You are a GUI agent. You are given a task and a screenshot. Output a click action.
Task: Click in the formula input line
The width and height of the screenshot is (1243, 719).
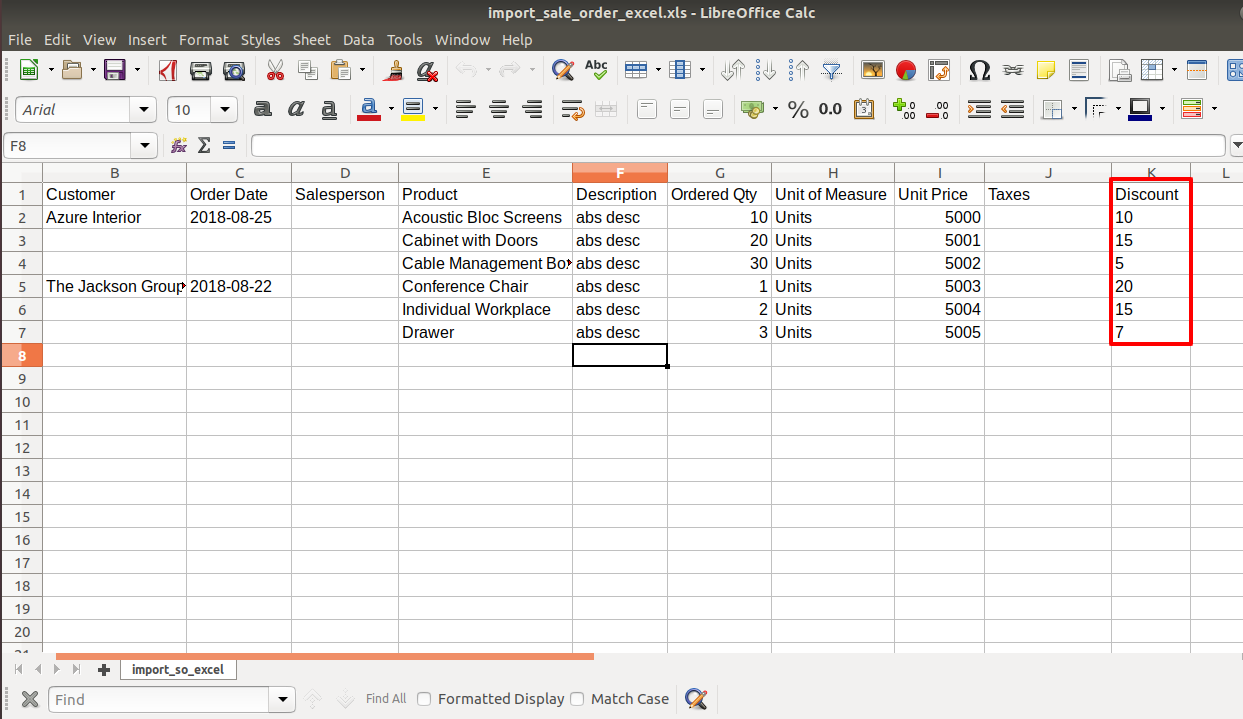pyautogui.click(x=739, y=146)
